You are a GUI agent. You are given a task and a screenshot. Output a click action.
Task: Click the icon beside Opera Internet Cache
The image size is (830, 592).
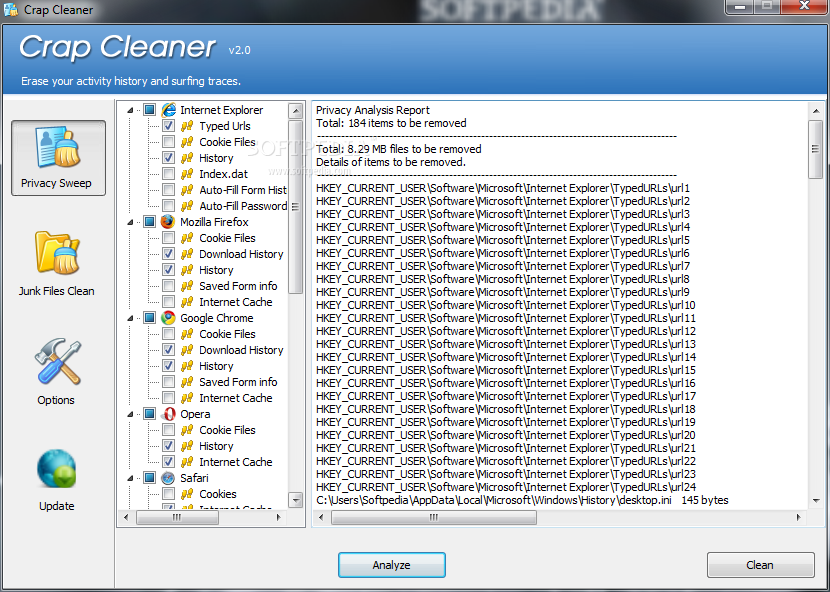[187, 462]
